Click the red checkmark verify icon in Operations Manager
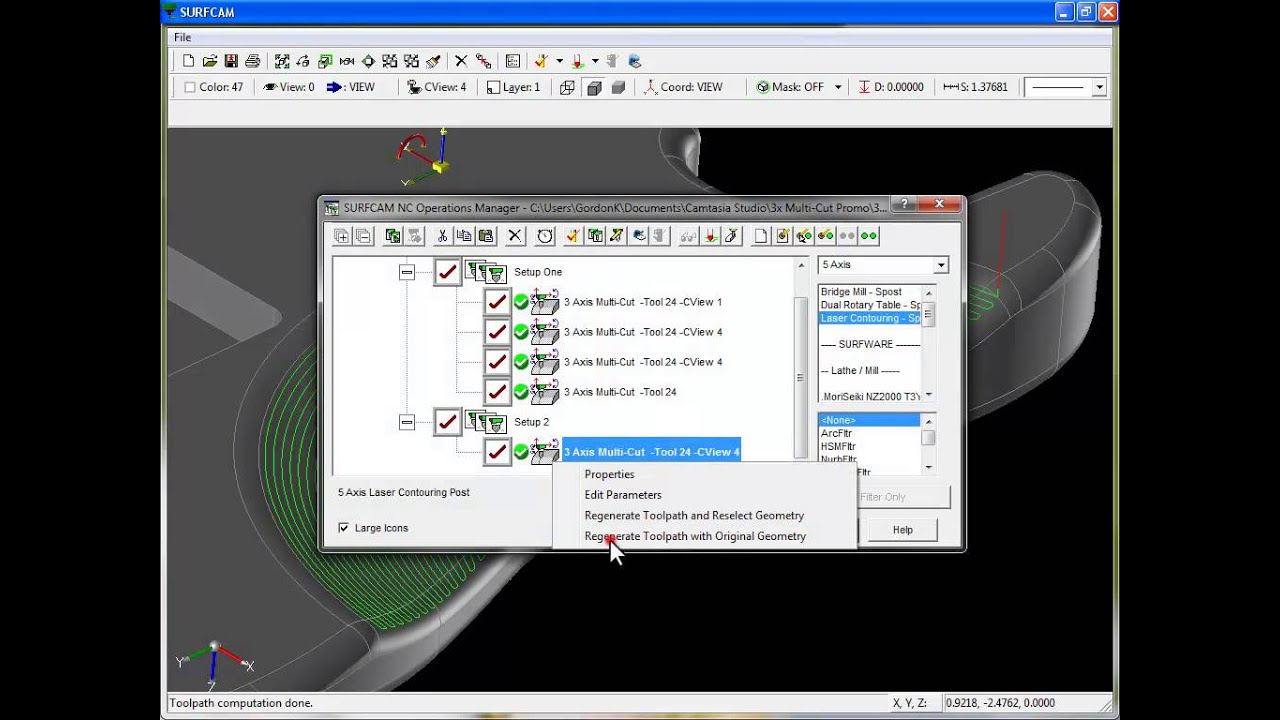 tap(573, 236)
